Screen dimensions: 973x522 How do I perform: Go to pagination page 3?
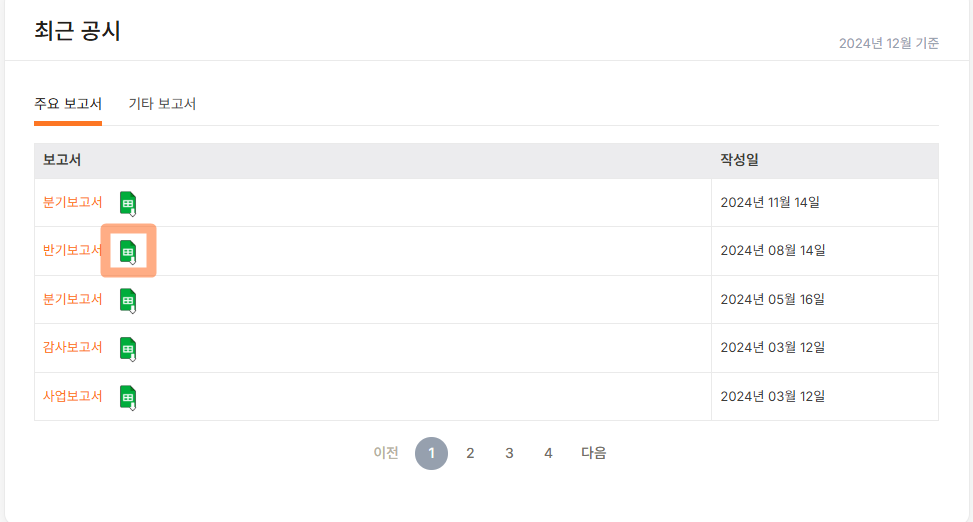click(509, 454)
